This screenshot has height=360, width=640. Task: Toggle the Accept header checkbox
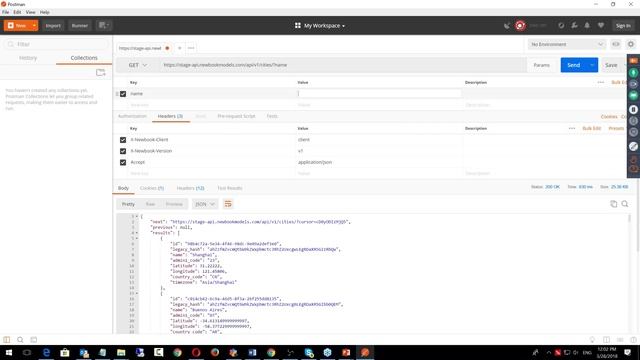123,162
